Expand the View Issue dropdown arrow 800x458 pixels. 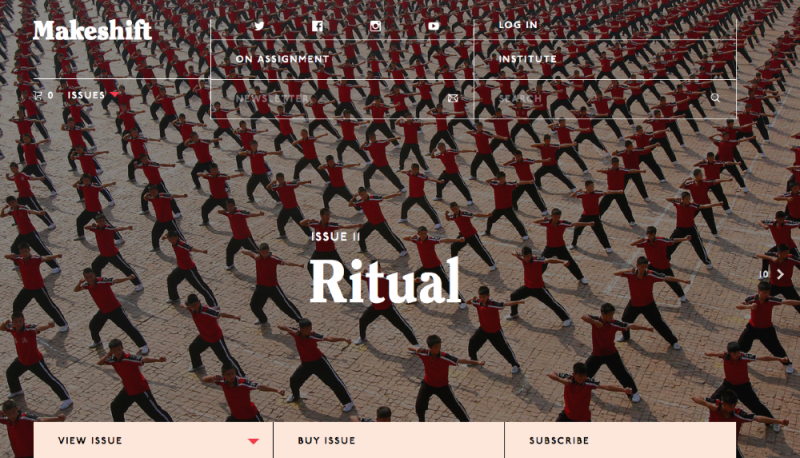tap(254, 441)
